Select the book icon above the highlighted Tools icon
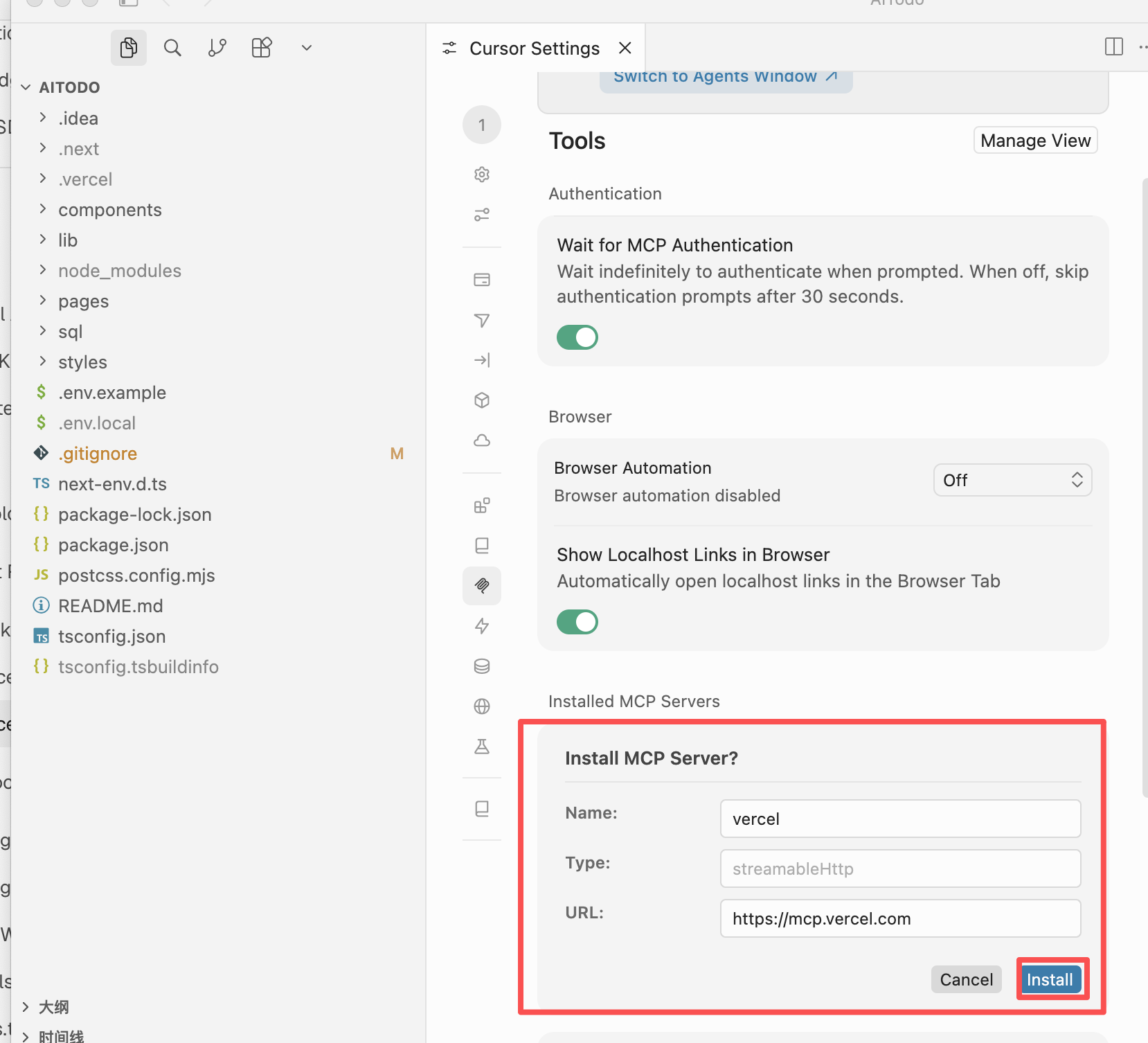Viewport: 1148px width, 1043px height. click(x=482, y=546)
